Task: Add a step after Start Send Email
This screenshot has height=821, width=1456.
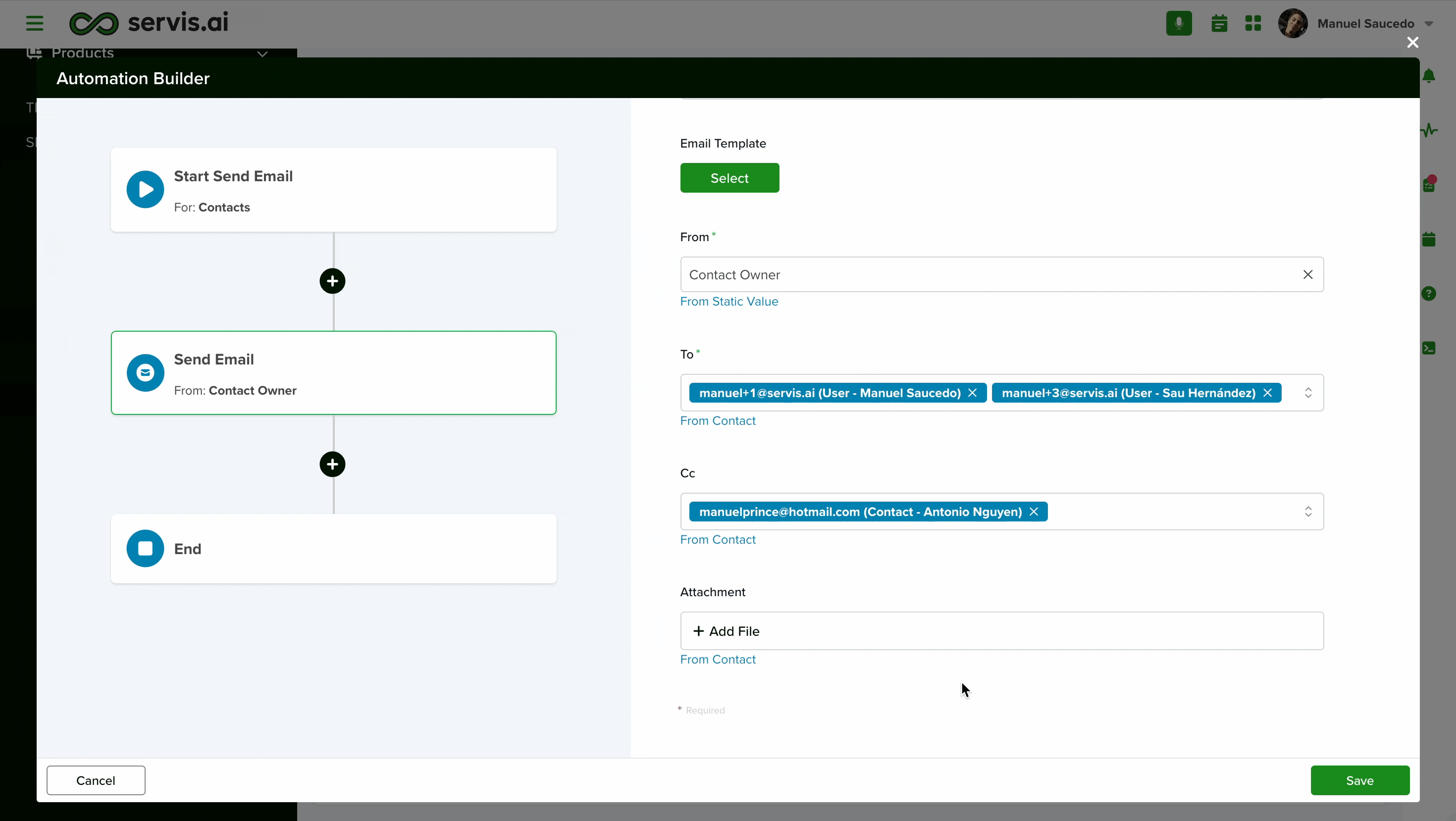Action: point(332,281)
